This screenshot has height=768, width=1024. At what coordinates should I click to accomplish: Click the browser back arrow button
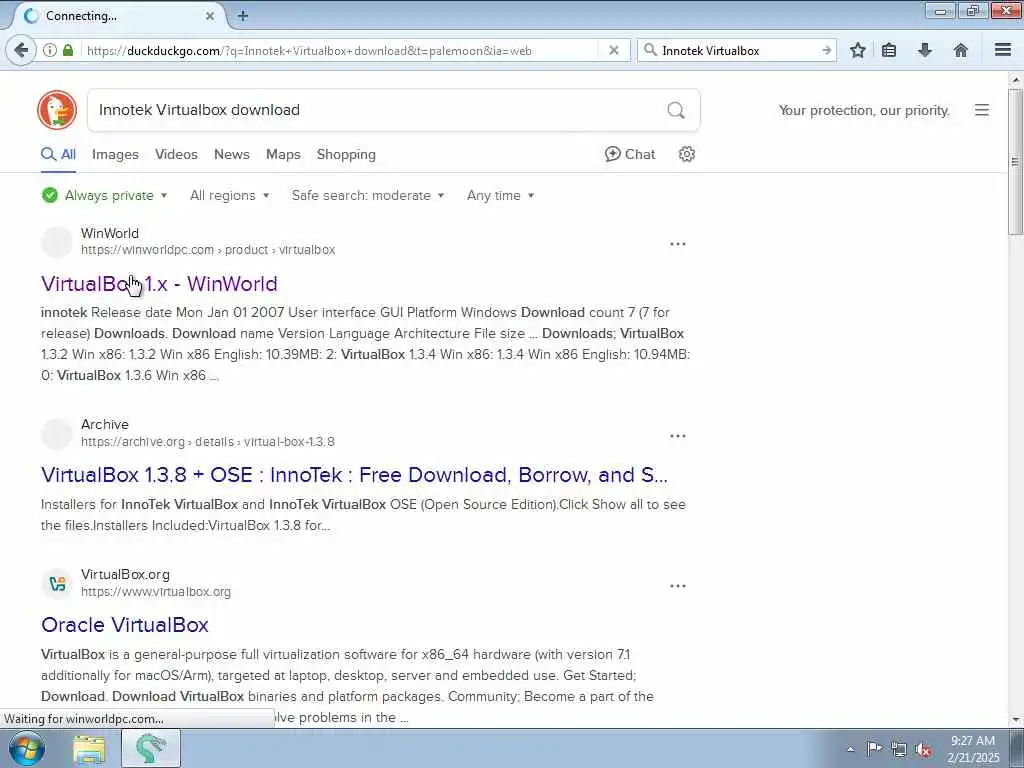[21, 50]
